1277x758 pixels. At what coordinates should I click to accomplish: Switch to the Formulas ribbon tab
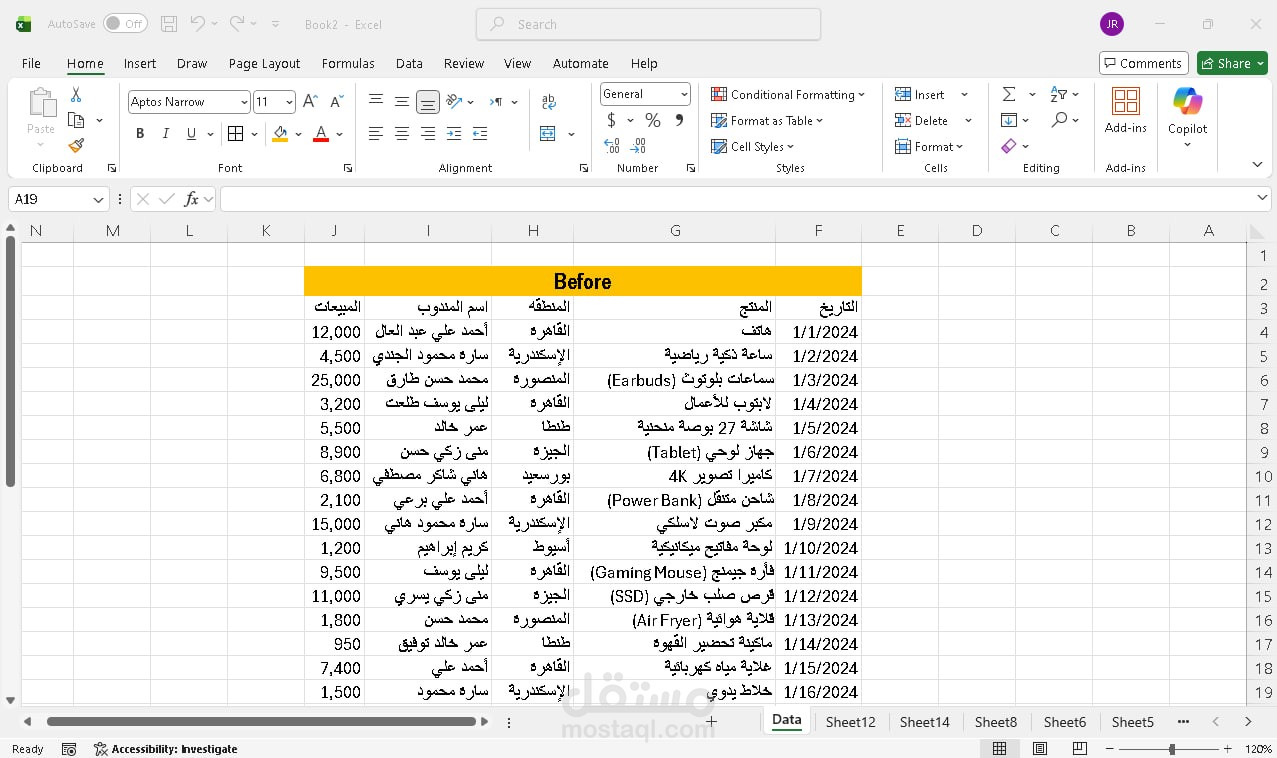(348, 63)
